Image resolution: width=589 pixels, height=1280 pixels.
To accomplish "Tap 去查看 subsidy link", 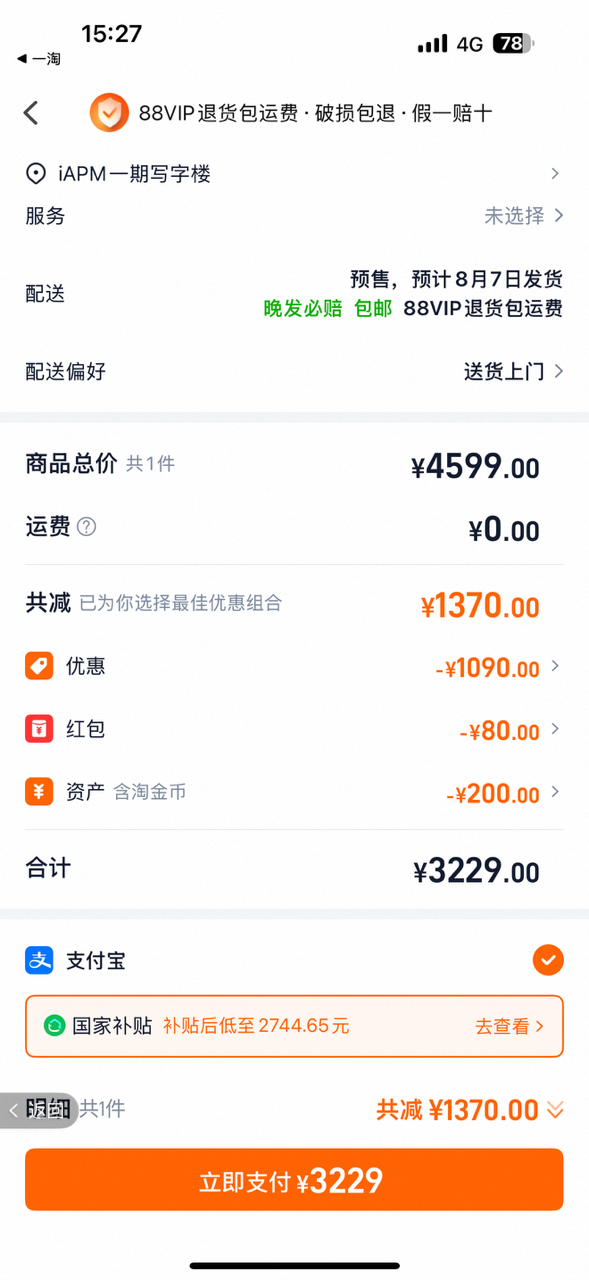I will pyautogui.click(x=509, y=1026).
